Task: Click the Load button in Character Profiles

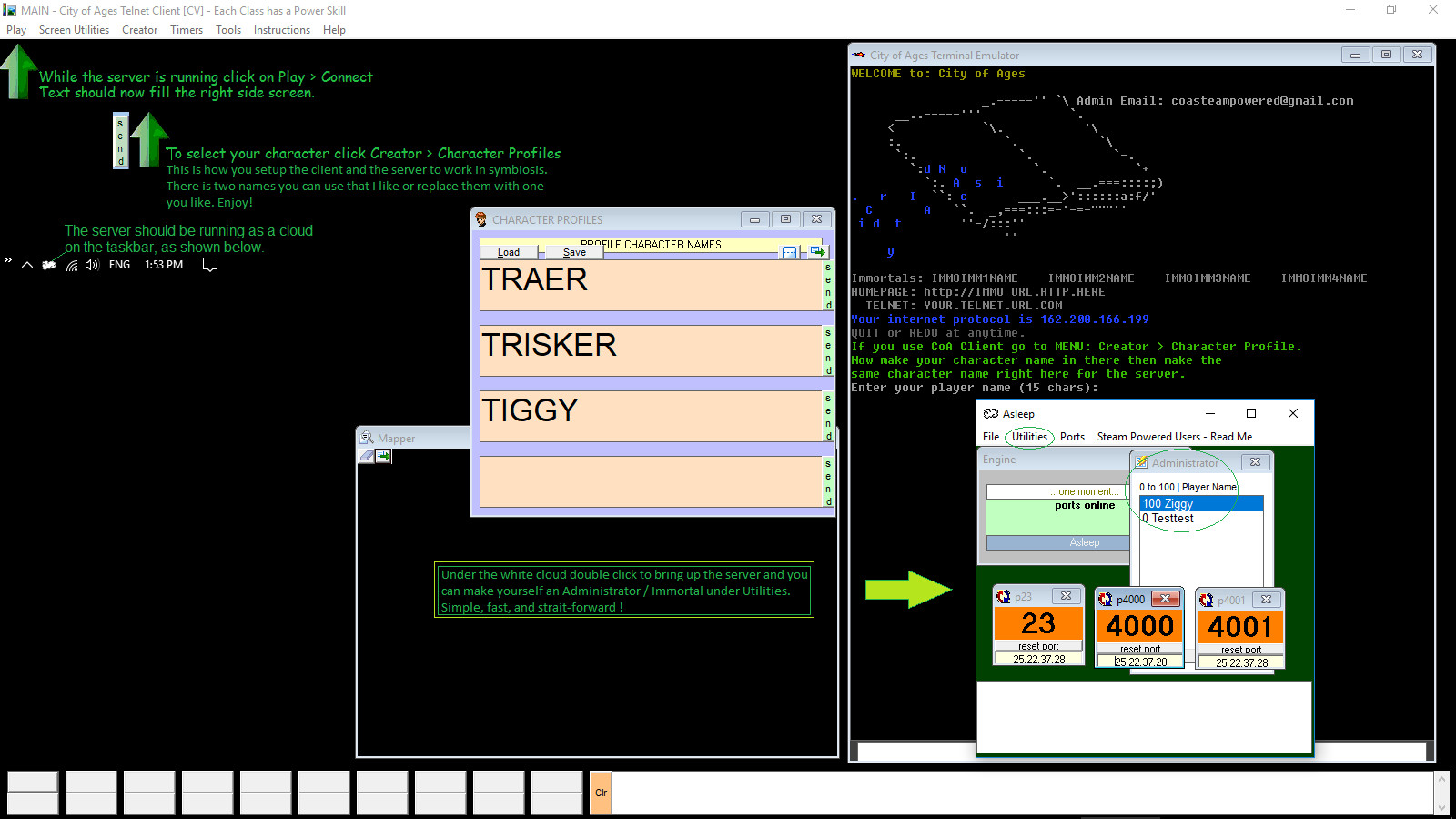Action: (509, 251)
